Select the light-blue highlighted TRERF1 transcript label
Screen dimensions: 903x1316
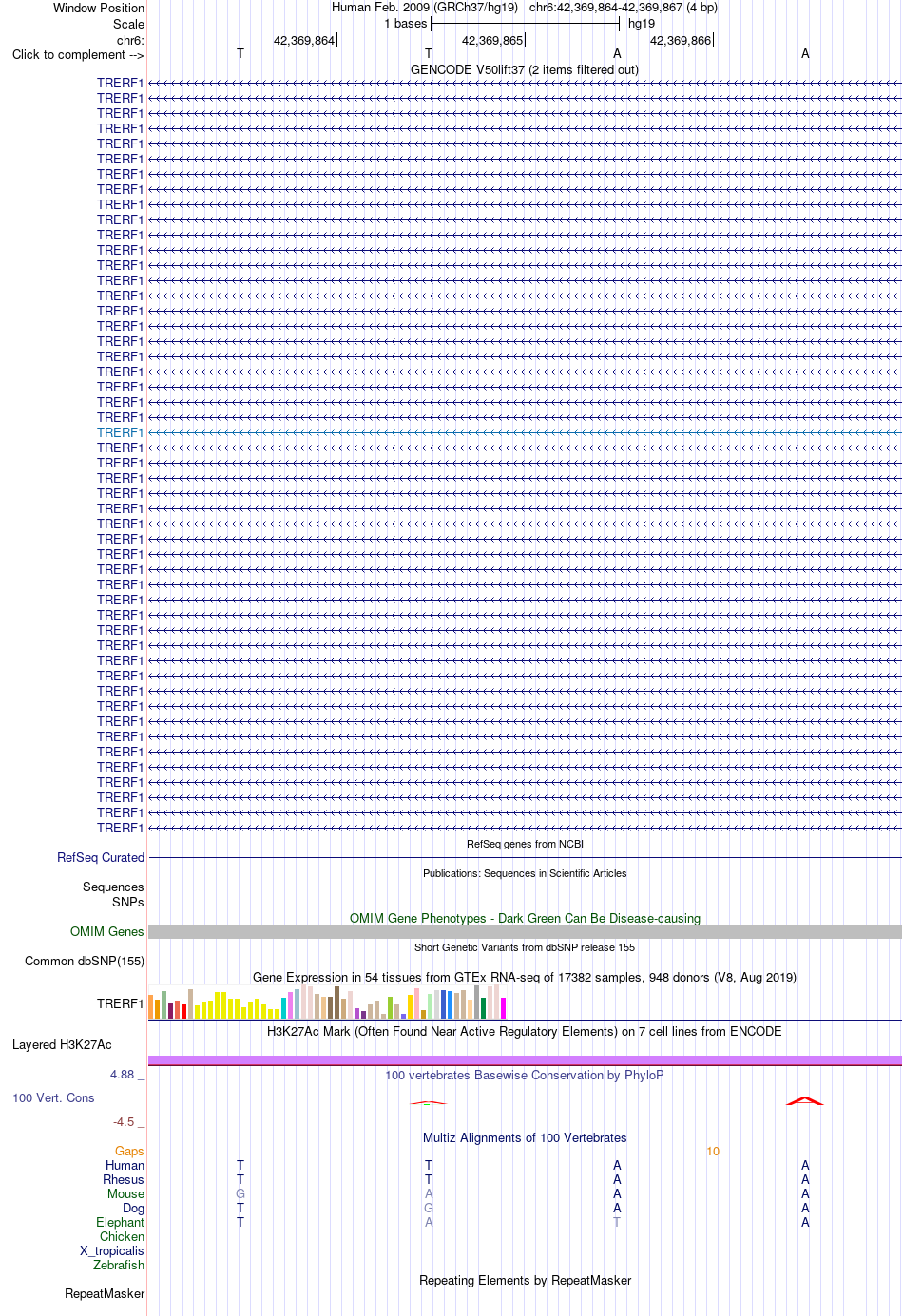(120, 432)
